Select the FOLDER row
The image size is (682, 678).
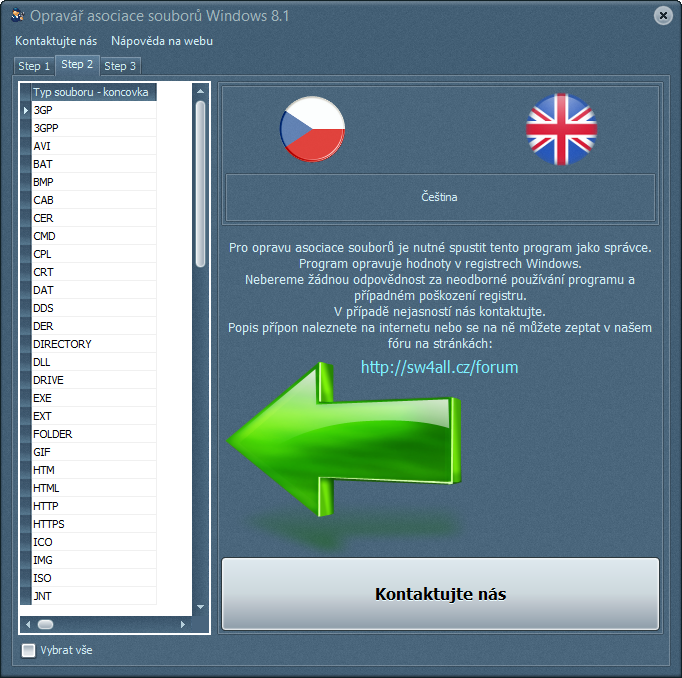[x=94, y=434]
